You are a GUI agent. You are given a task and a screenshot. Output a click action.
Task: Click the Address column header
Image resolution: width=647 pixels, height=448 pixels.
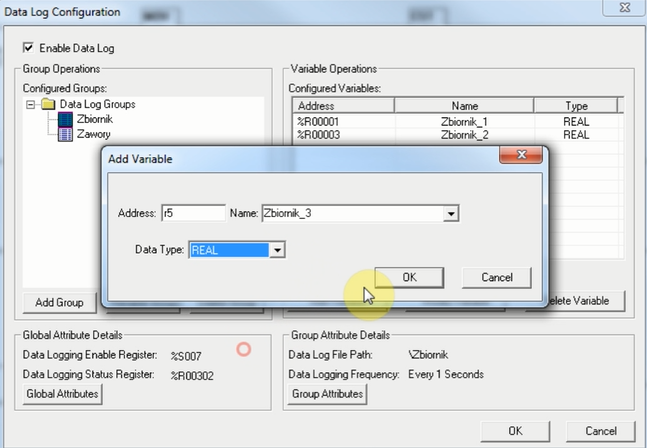343,106
